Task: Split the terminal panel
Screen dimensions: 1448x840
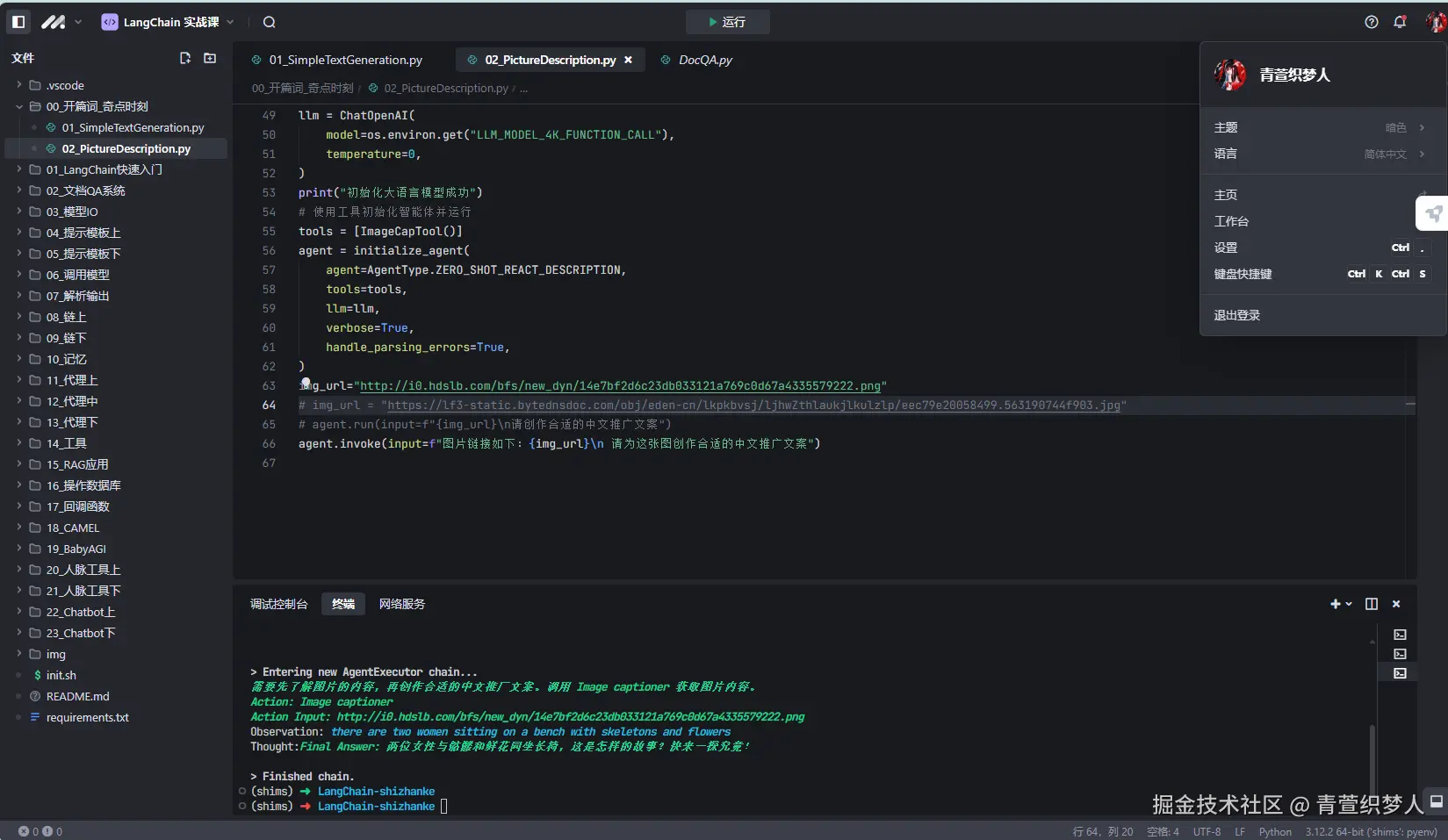Action: coord(1371,604)
